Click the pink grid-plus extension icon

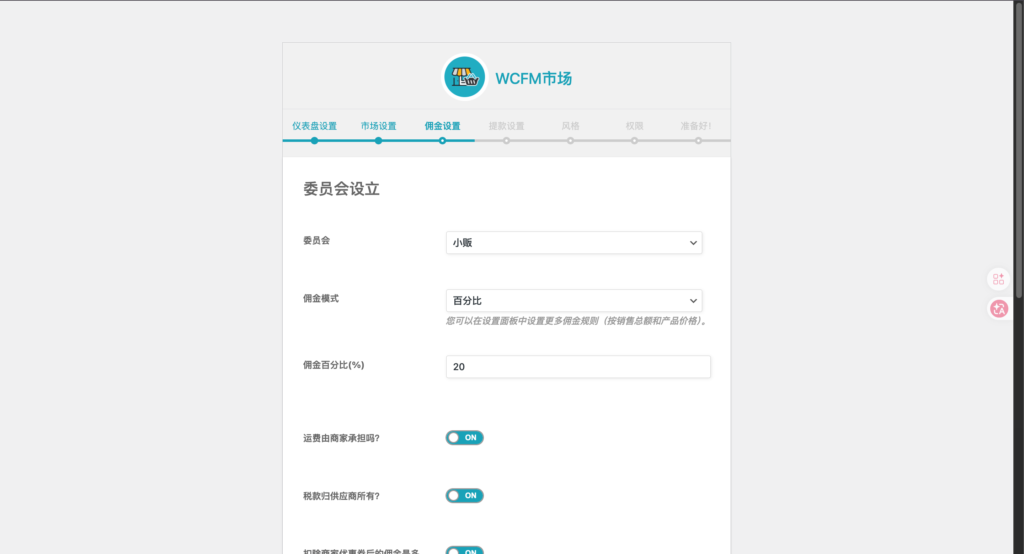[999, 280]
